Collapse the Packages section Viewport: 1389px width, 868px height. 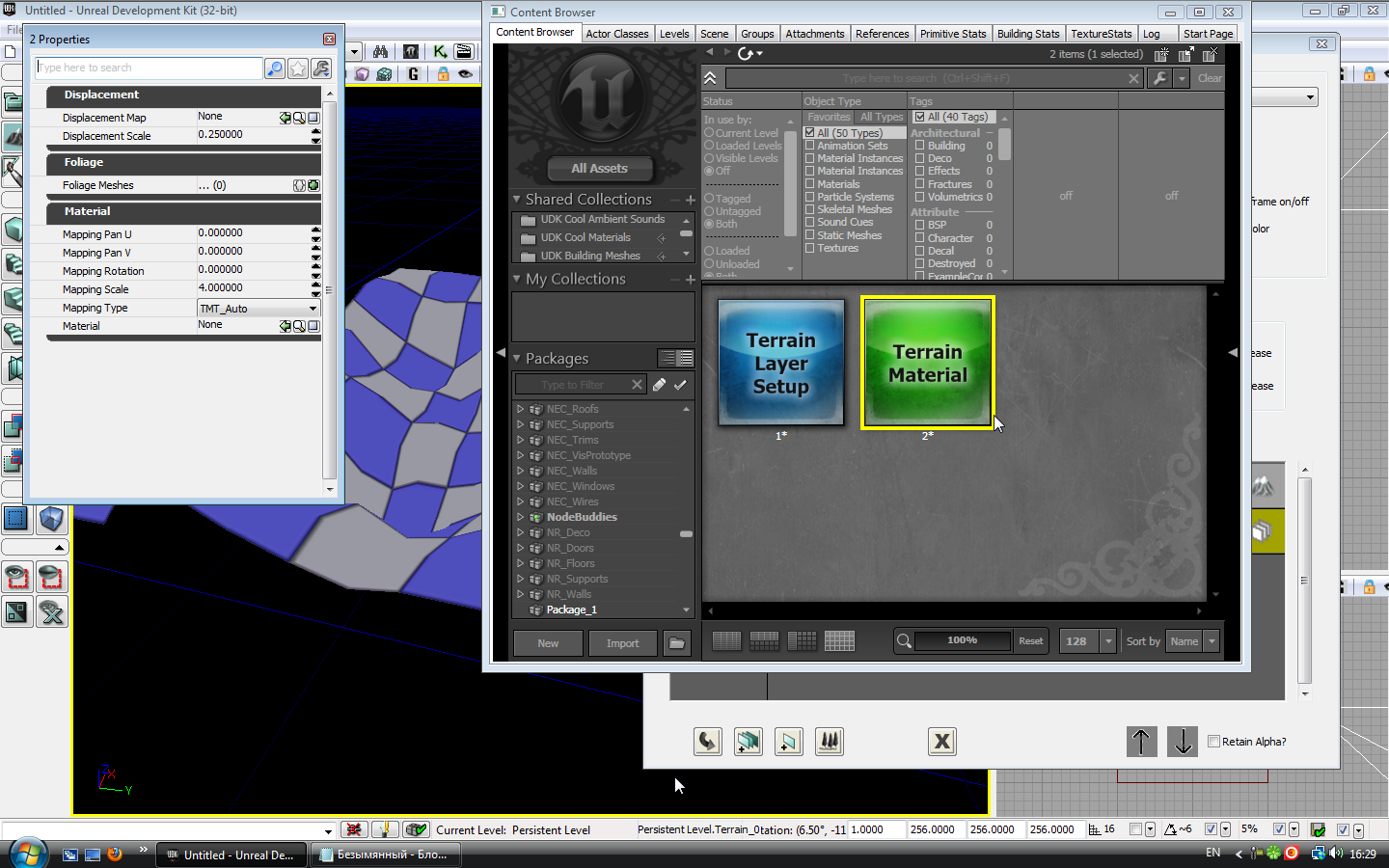[x=517, y=359]
